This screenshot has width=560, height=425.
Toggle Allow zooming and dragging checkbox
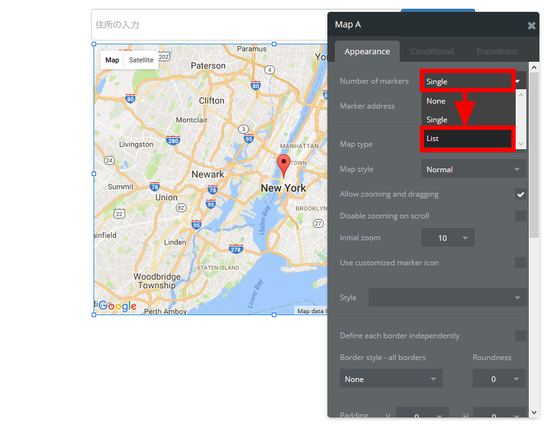[x=520, y=194]
